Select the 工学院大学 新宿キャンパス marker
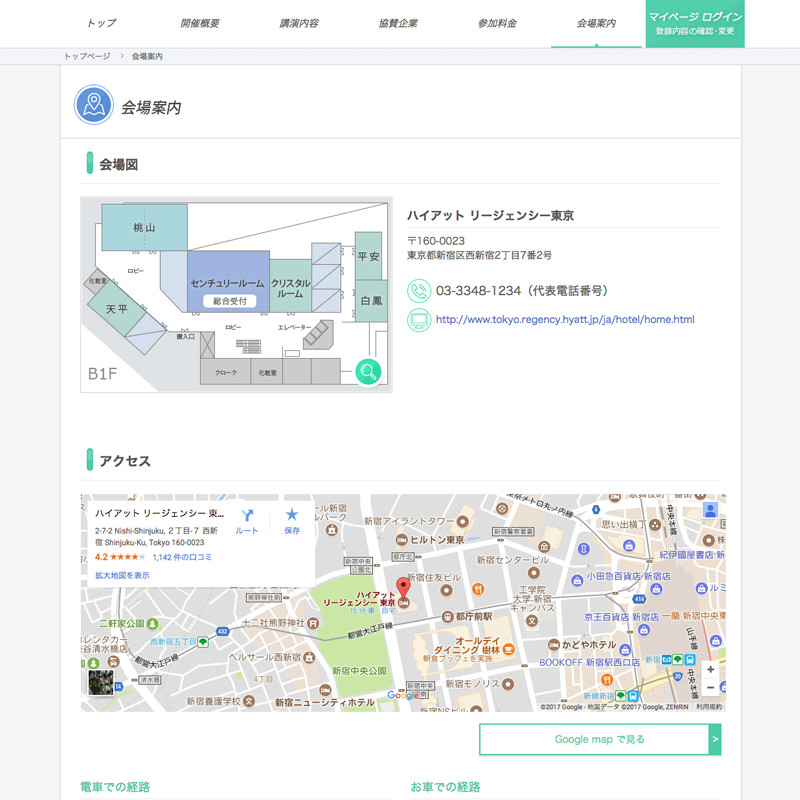Screen dimensions: 800x800 click(x=532, y=621)
